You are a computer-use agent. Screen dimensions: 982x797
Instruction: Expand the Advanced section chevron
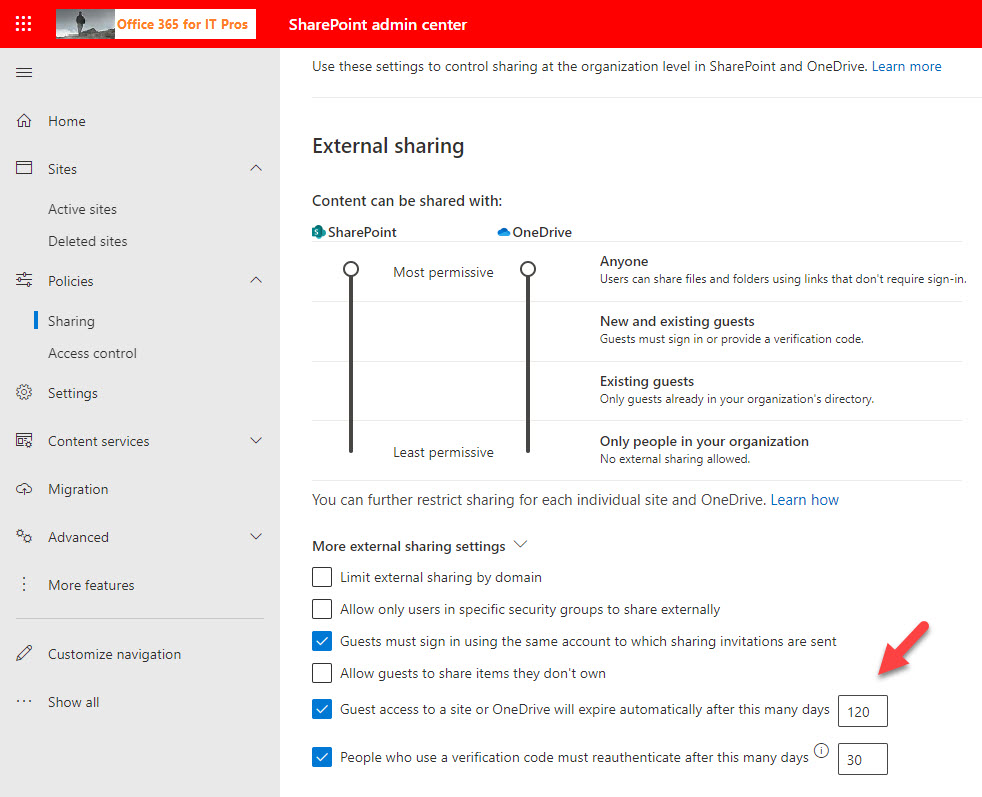[x=256, y=537]
